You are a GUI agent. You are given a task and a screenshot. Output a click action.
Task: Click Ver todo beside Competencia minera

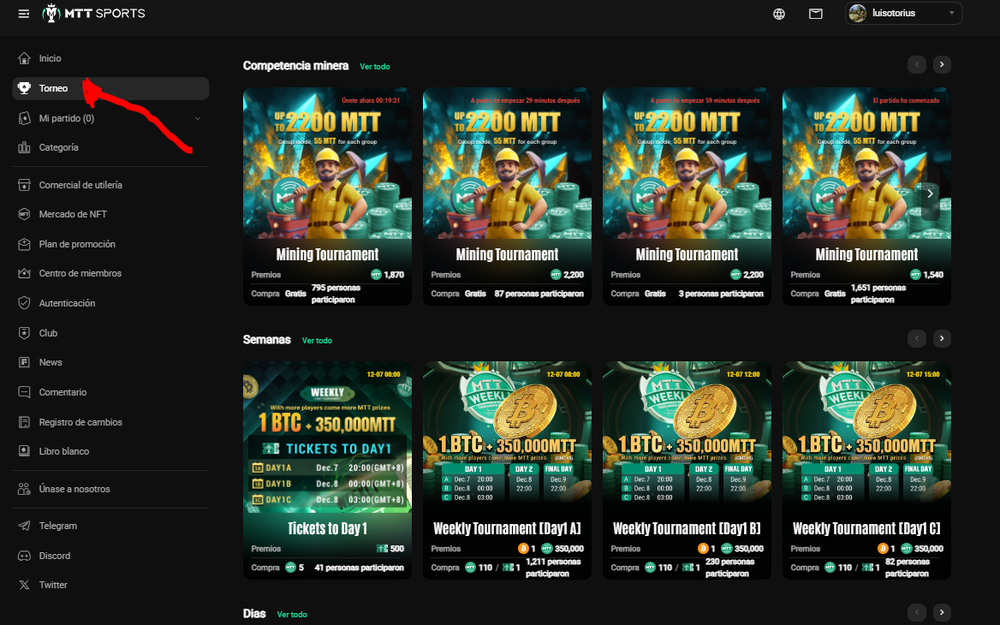coord(375,67)
